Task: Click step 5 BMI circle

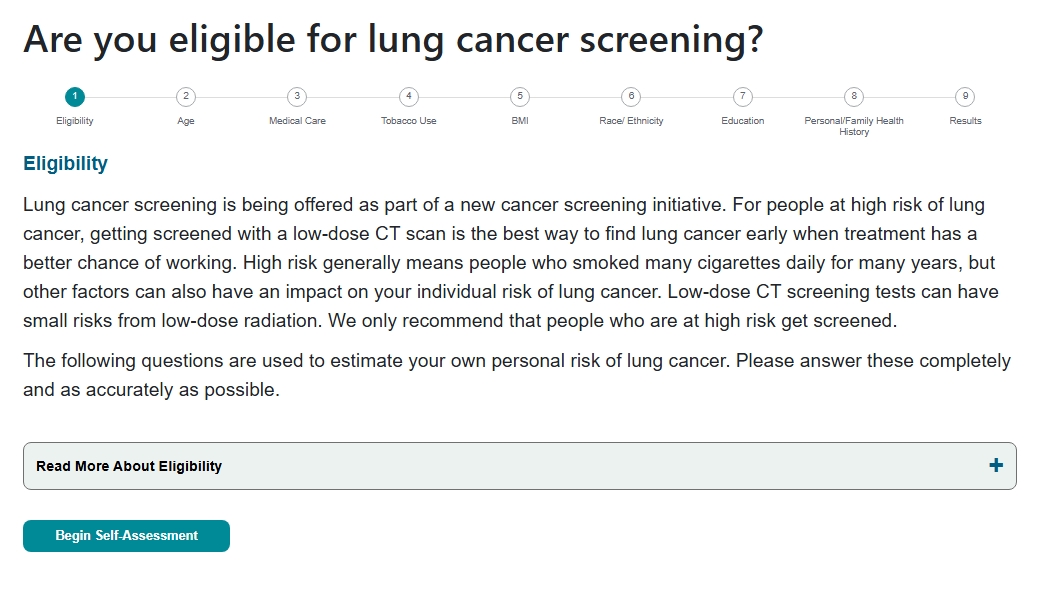Action: 520,97
